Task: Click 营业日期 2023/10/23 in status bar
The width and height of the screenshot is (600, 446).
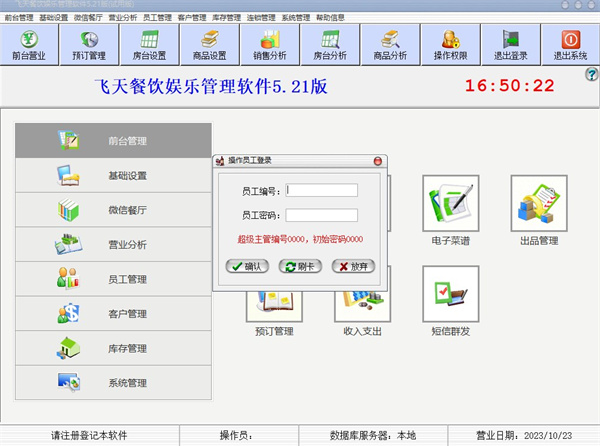Action: (x=524, y=435)
